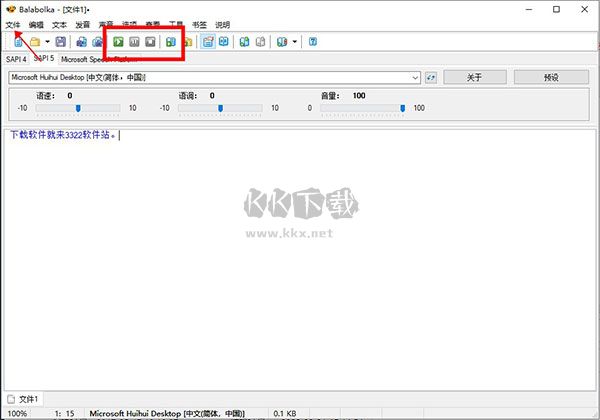Switch to the SAPI 5 tab
The width and height of the screenshot is (600, 420).
(44, 59)
